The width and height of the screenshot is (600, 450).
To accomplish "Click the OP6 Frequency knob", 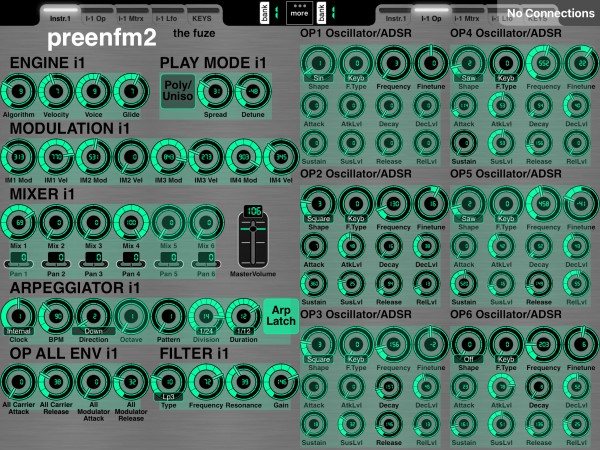I will point(543,344).
